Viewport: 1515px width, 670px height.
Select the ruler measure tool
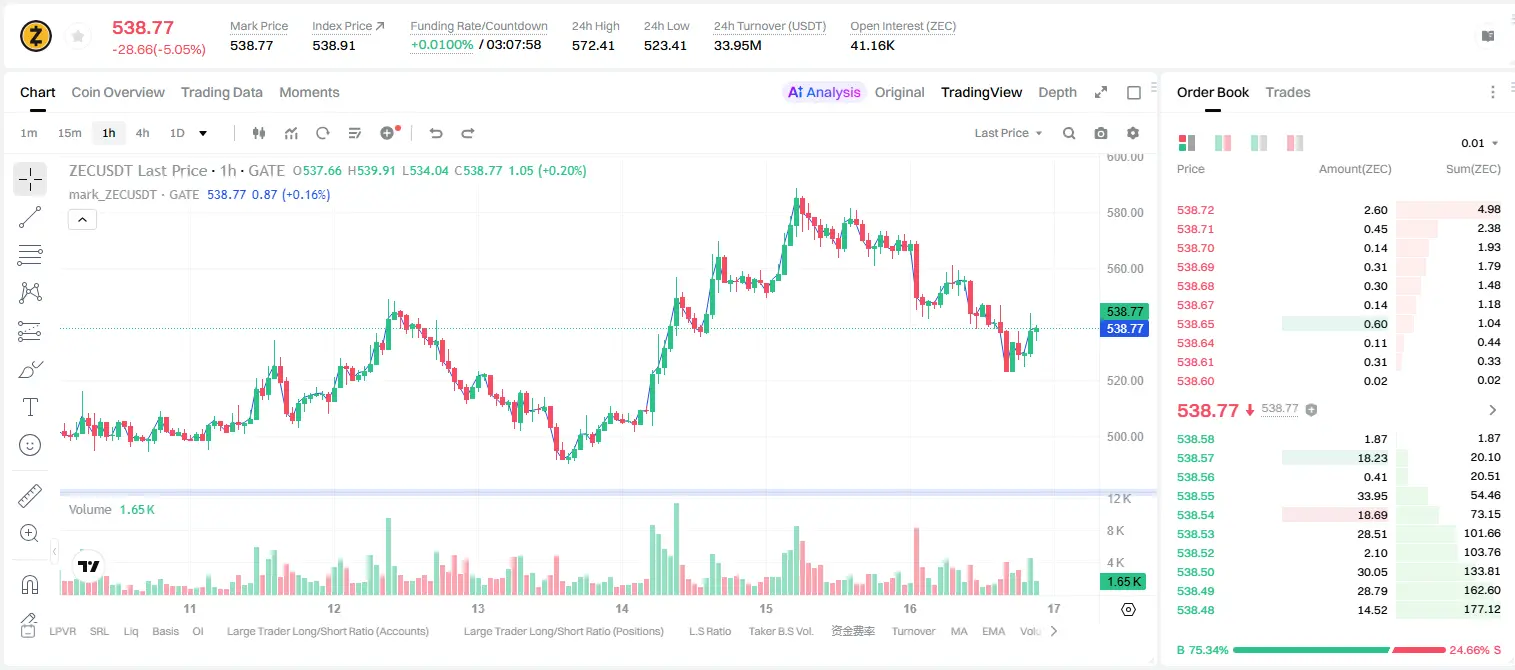tap(30, 496)
